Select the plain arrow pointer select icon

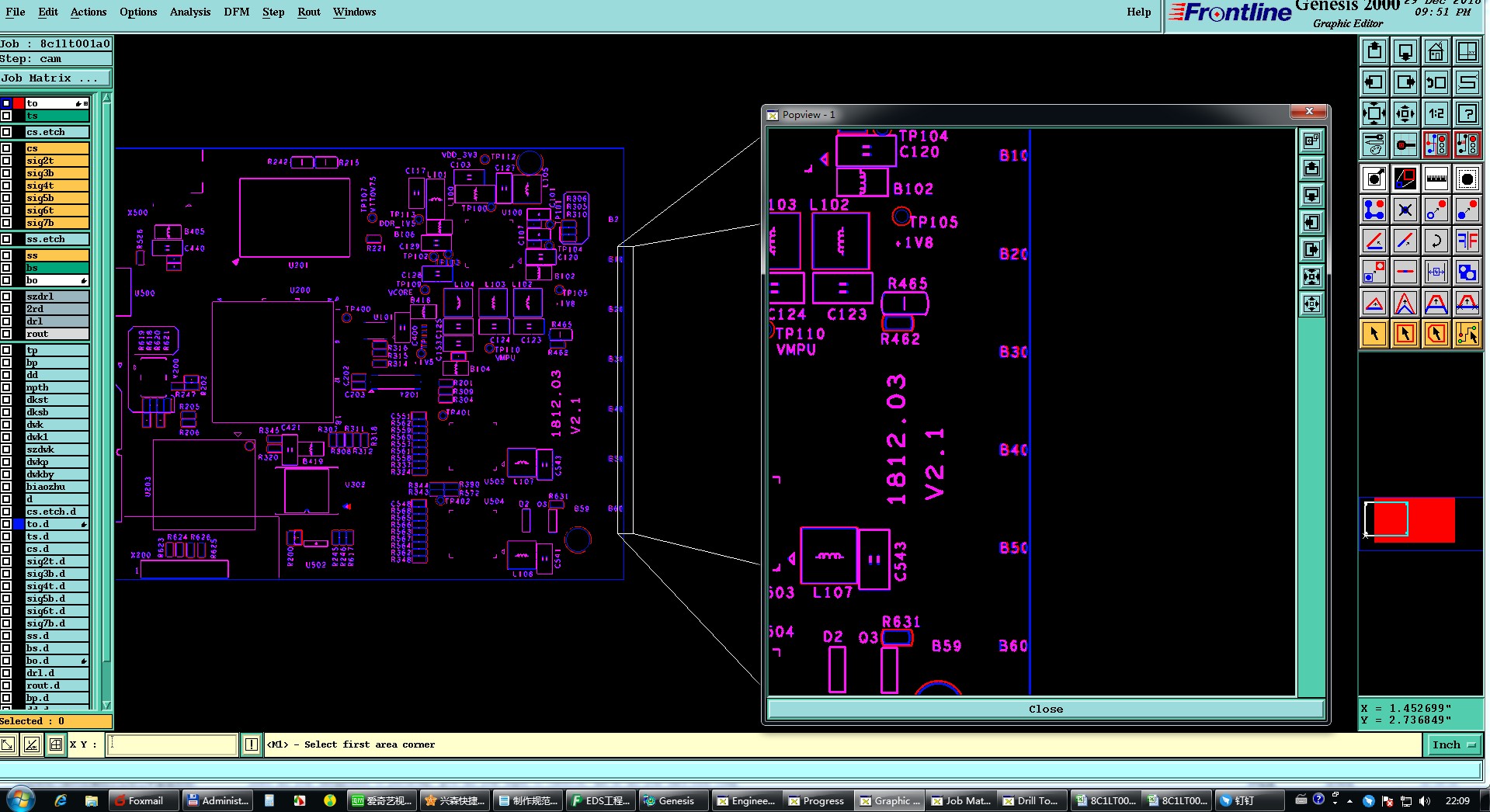point(1374,334)
